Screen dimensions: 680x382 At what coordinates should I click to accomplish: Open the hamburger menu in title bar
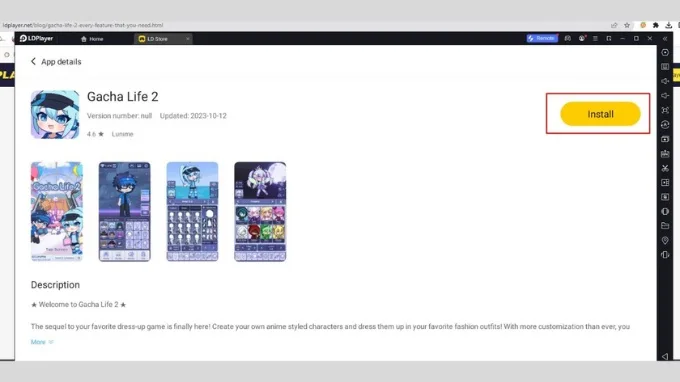pos(595,39)
